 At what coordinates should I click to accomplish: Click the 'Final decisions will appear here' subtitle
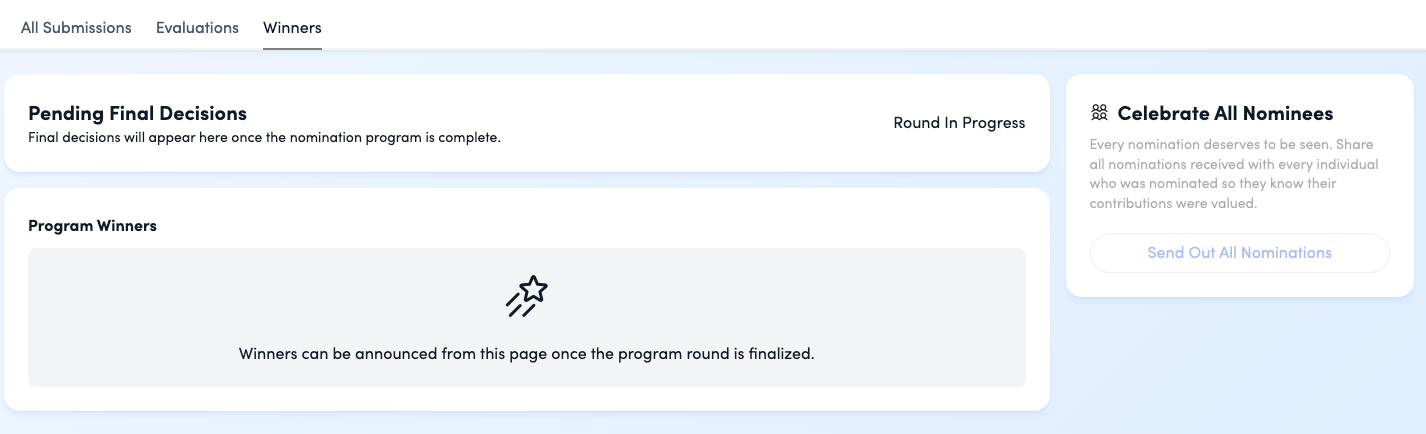point(264,138)
